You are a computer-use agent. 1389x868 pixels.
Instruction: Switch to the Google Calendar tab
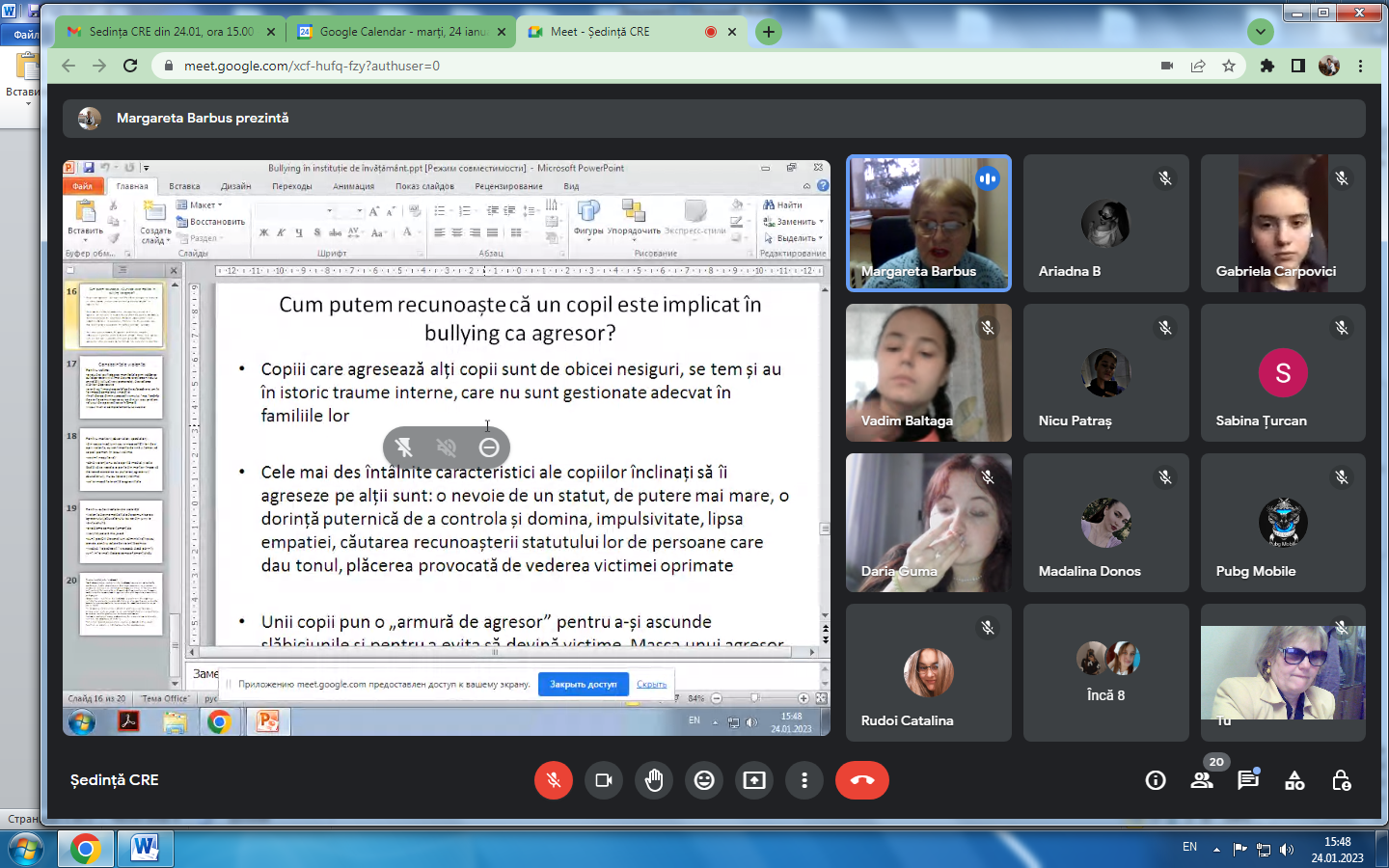click(x=401, y=32)
